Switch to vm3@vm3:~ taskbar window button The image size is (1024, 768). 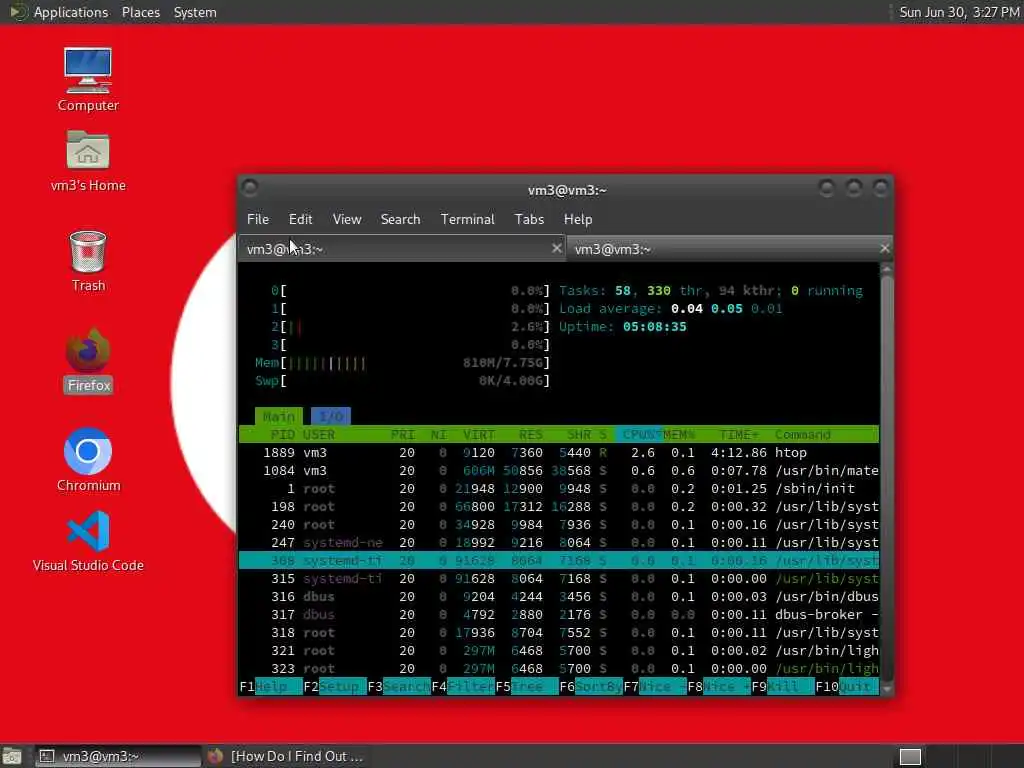[x=118, y=756]
